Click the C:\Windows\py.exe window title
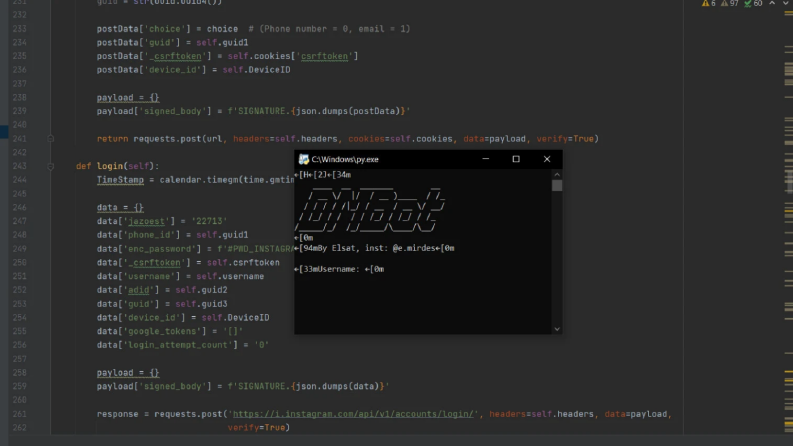Screen dimensions: 793x446 point(345,159)
